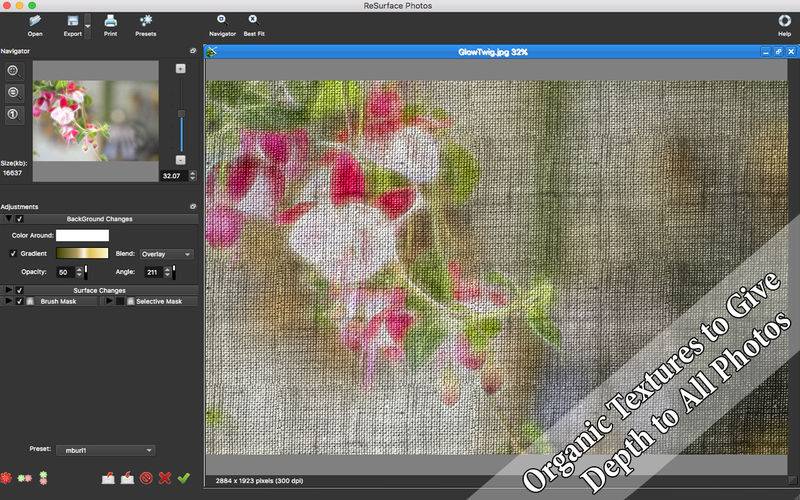Open the Preset mburl1 dropdown
The image size is (800, 500).
tap(105, 451)
